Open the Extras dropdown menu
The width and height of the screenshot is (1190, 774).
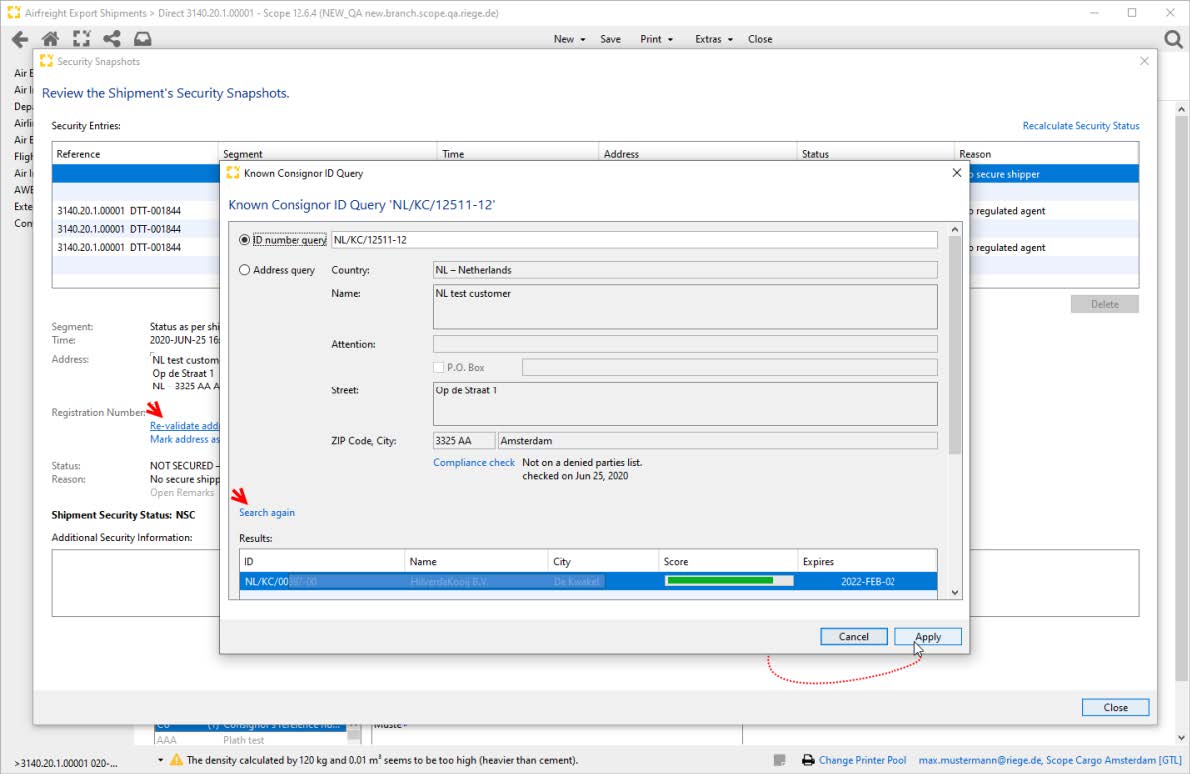click(713, 39)
